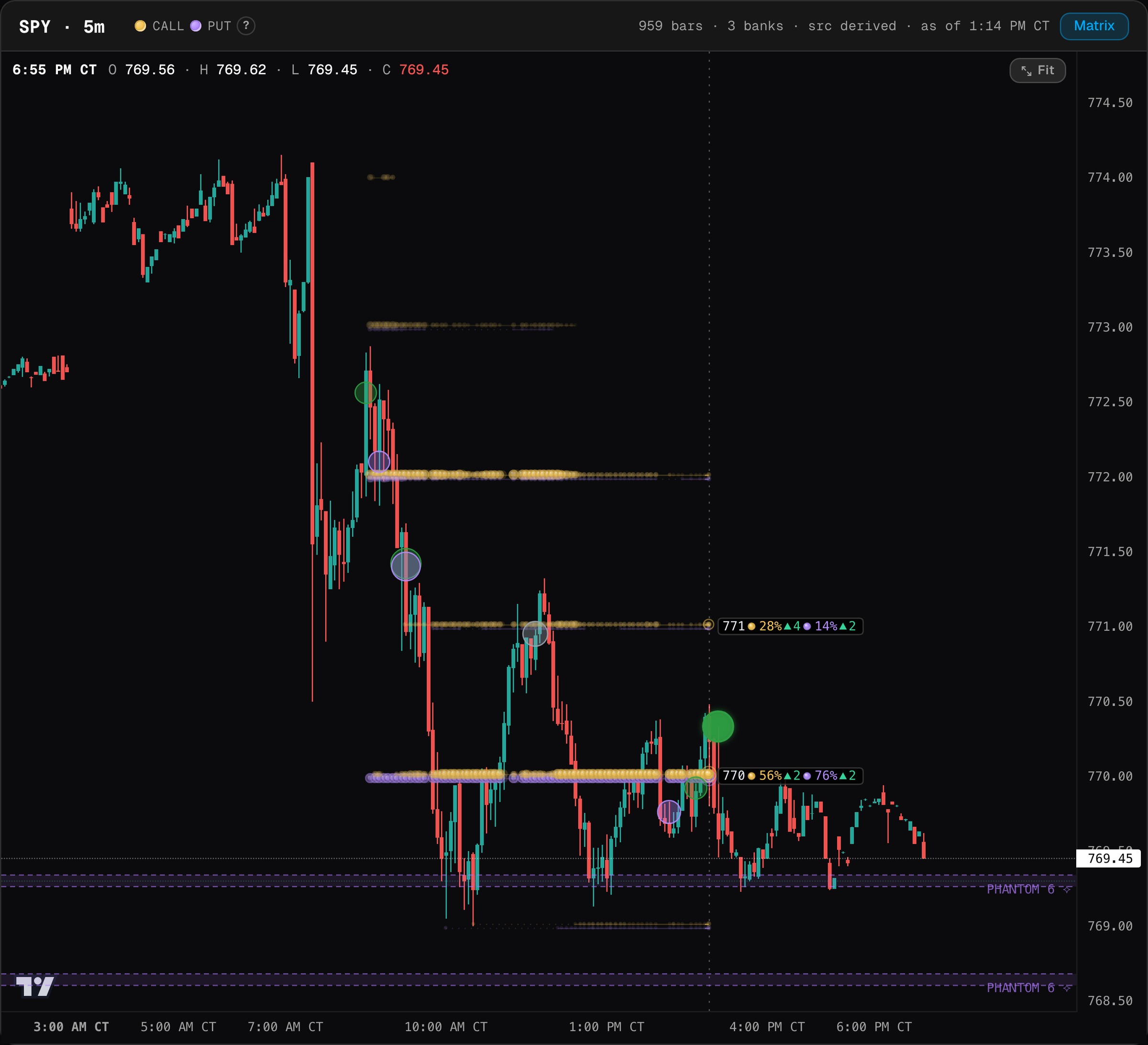
Task: Click the 4:00 PM CT time label
Action: pyautogui.click(x=767, y=1027)
